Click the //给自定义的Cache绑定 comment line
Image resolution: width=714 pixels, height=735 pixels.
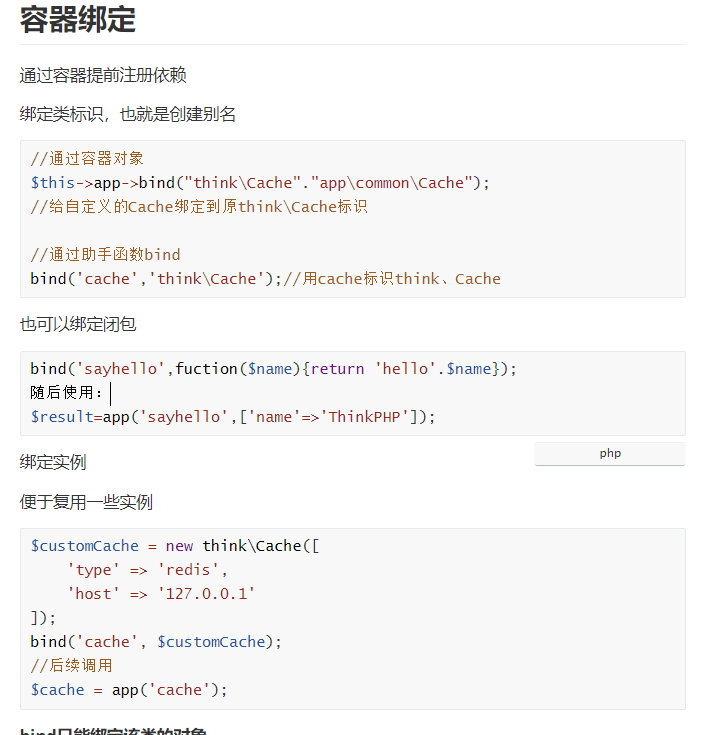coord(198,206)
